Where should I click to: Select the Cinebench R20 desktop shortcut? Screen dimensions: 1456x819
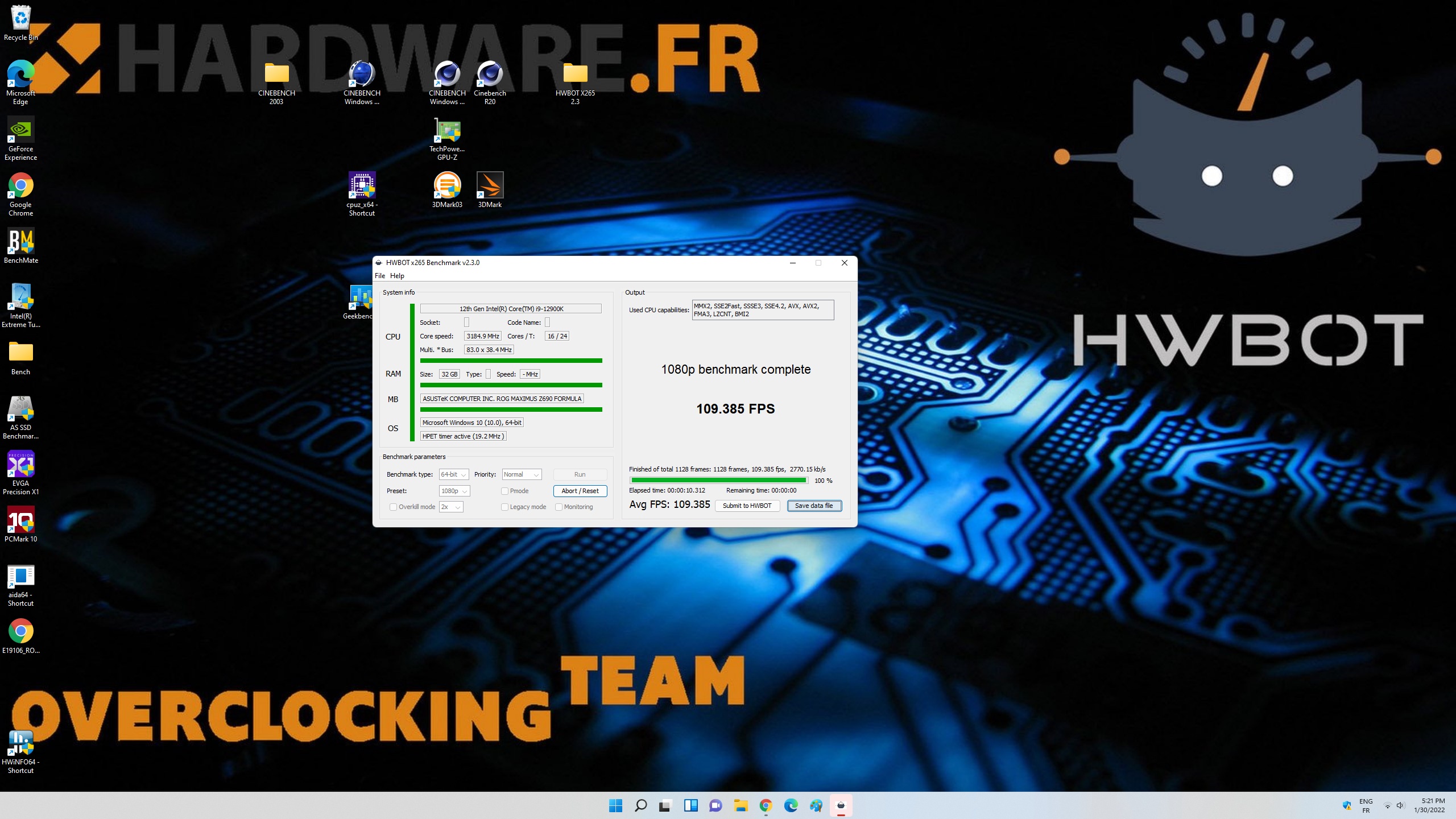[x=490, y=82]
